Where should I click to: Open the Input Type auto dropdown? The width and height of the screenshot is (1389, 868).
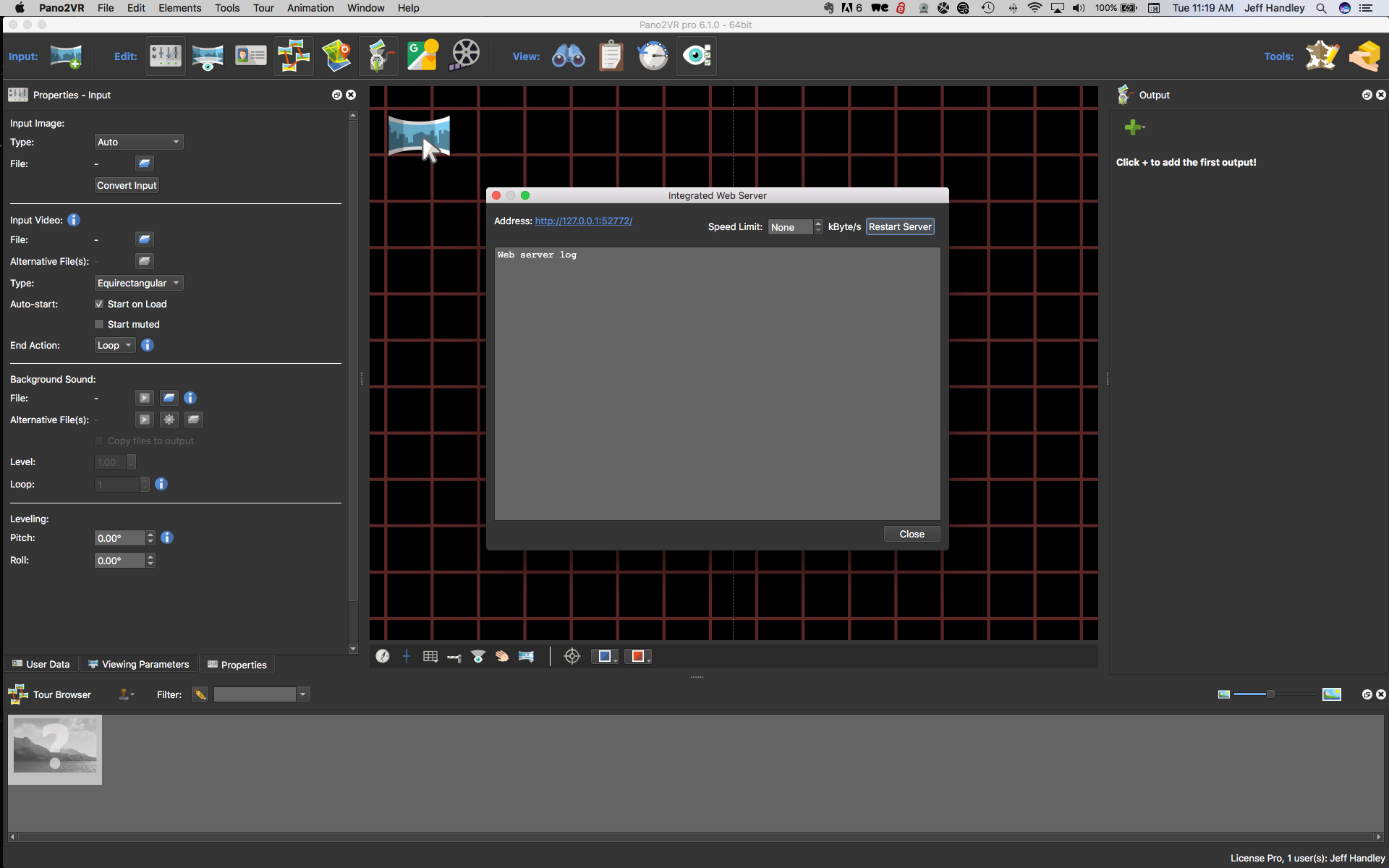tap(137, 141)
